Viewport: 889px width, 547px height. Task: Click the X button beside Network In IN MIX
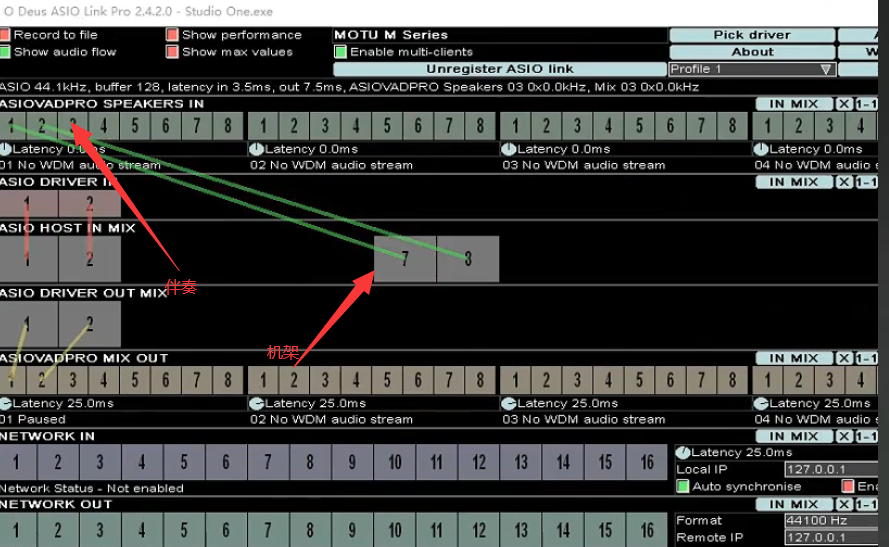tap(845, 436)
